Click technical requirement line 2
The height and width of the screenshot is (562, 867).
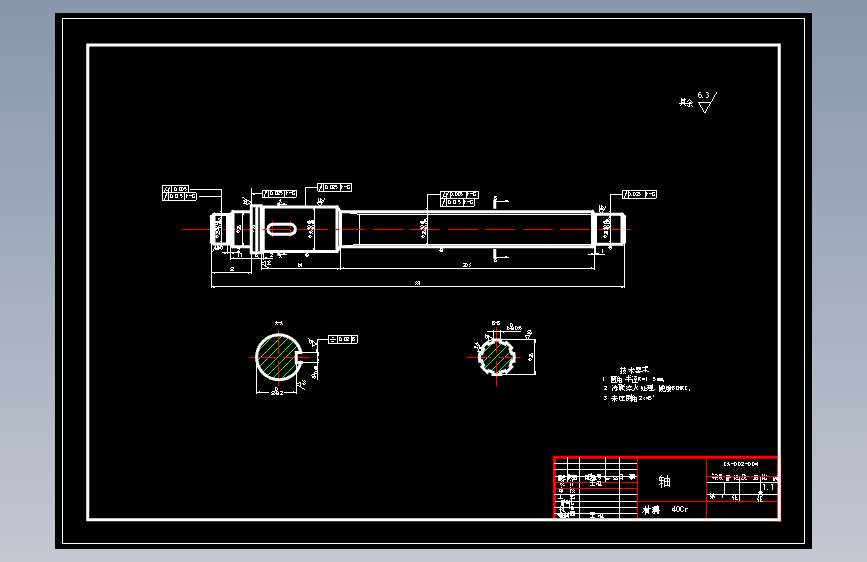[x=646, y=388]
